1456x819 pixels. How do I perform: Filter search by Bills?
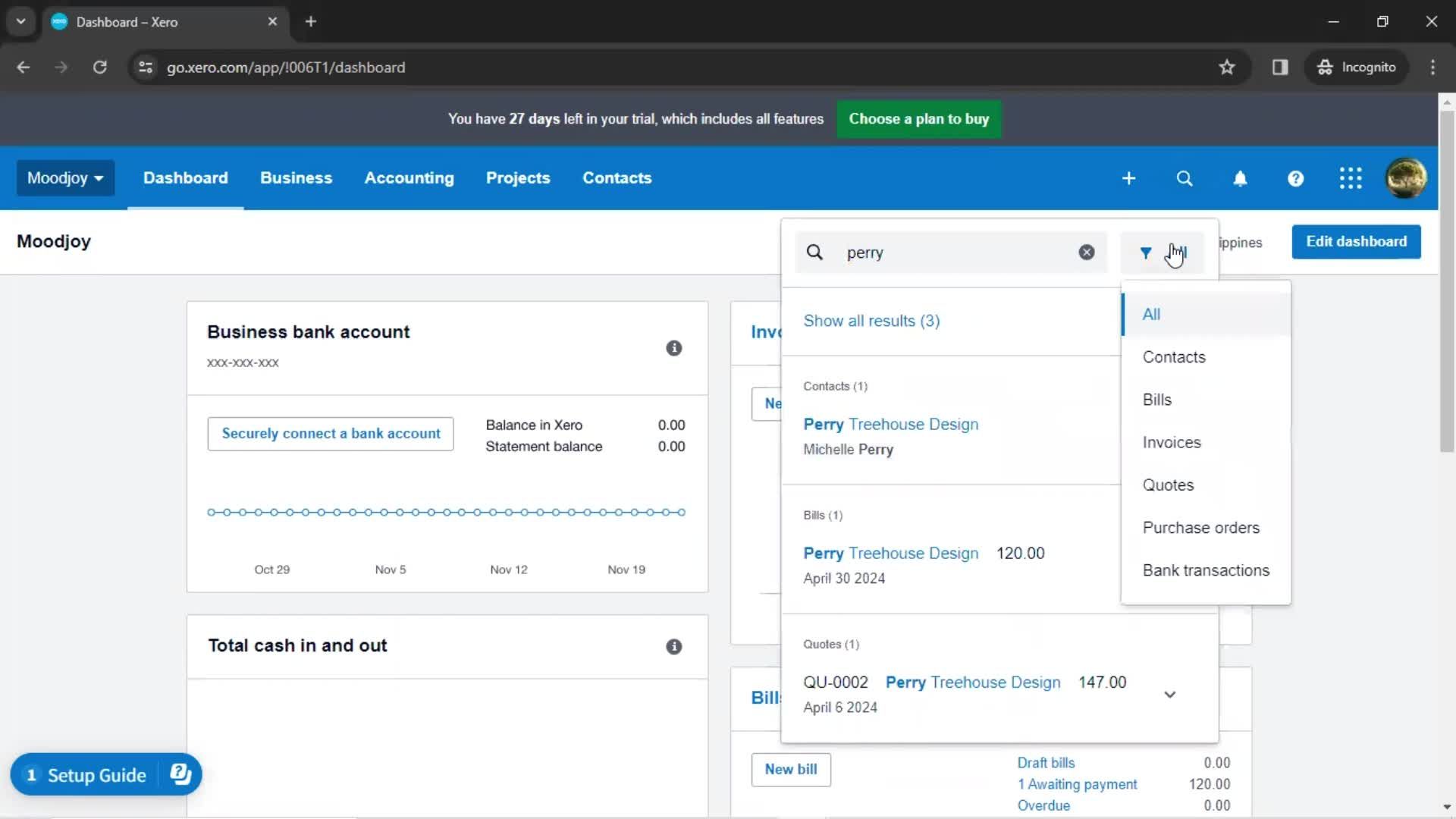pyautogui.click(x=1206, y=400)
